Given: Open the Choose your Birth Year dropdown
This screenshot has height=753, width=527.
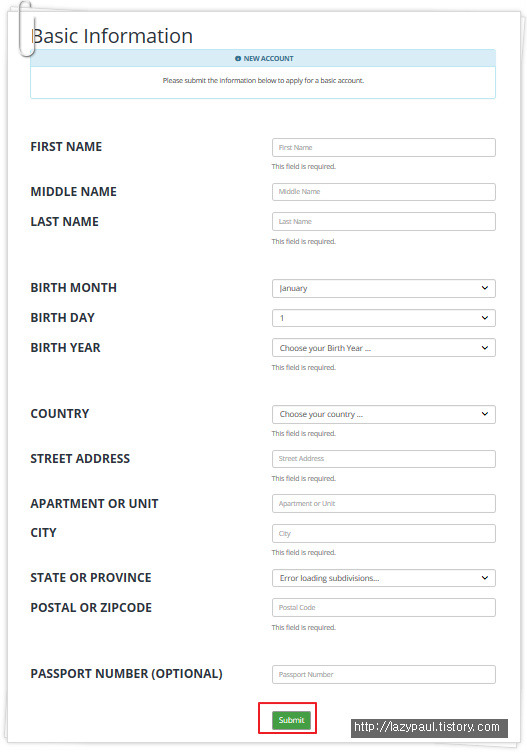Looking at the screenshot, I should (x=383, y=348).
